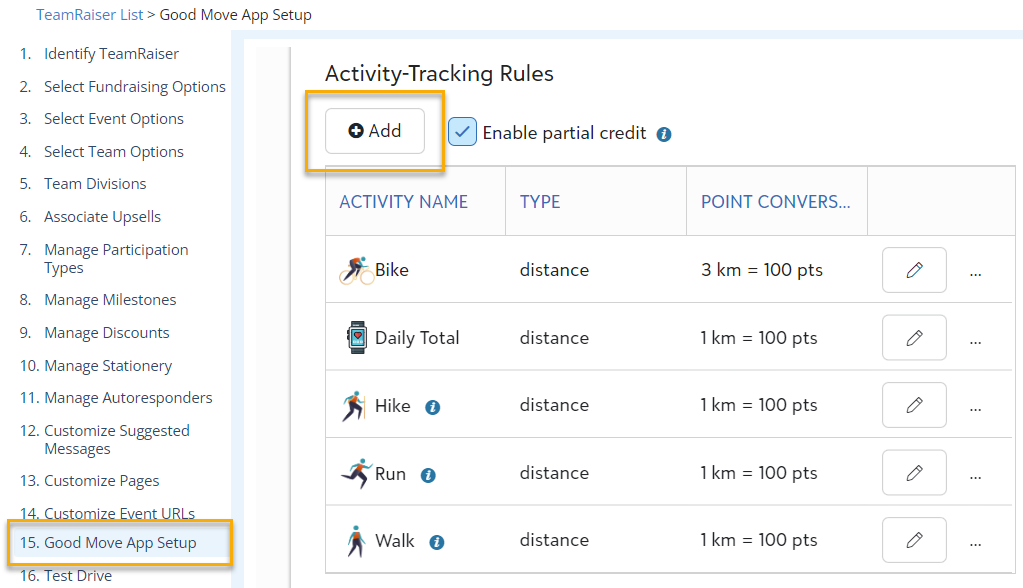
Task: Show info tooltip for Enable partial credit
Action: 664,134
